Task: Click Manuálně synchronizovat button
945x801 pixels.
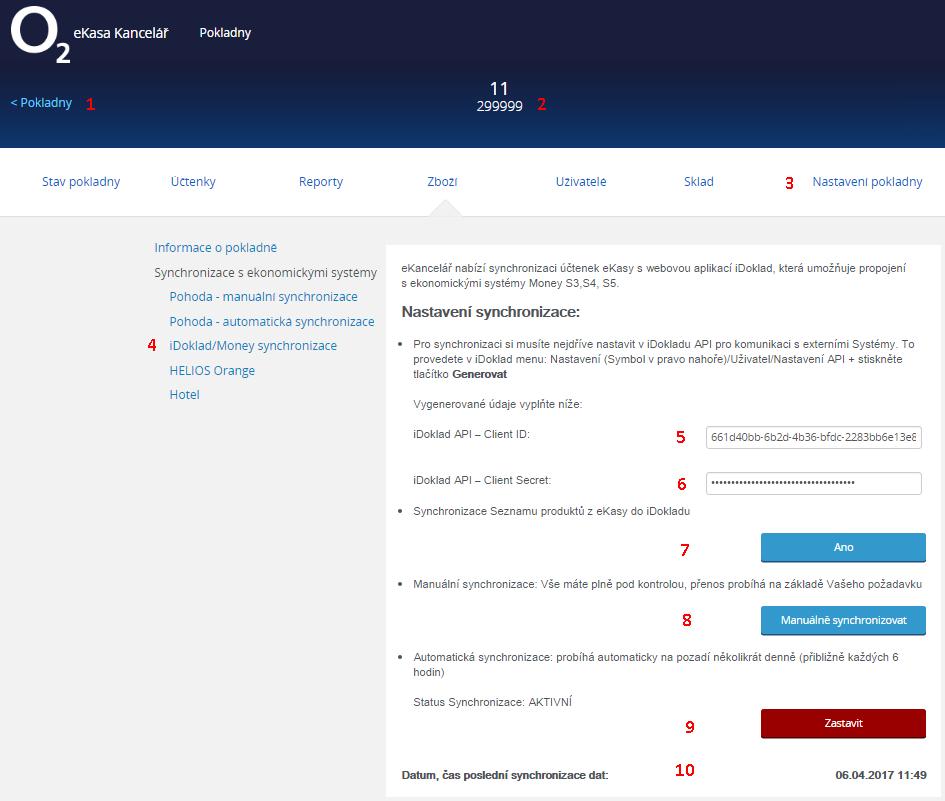Action: 843,620
